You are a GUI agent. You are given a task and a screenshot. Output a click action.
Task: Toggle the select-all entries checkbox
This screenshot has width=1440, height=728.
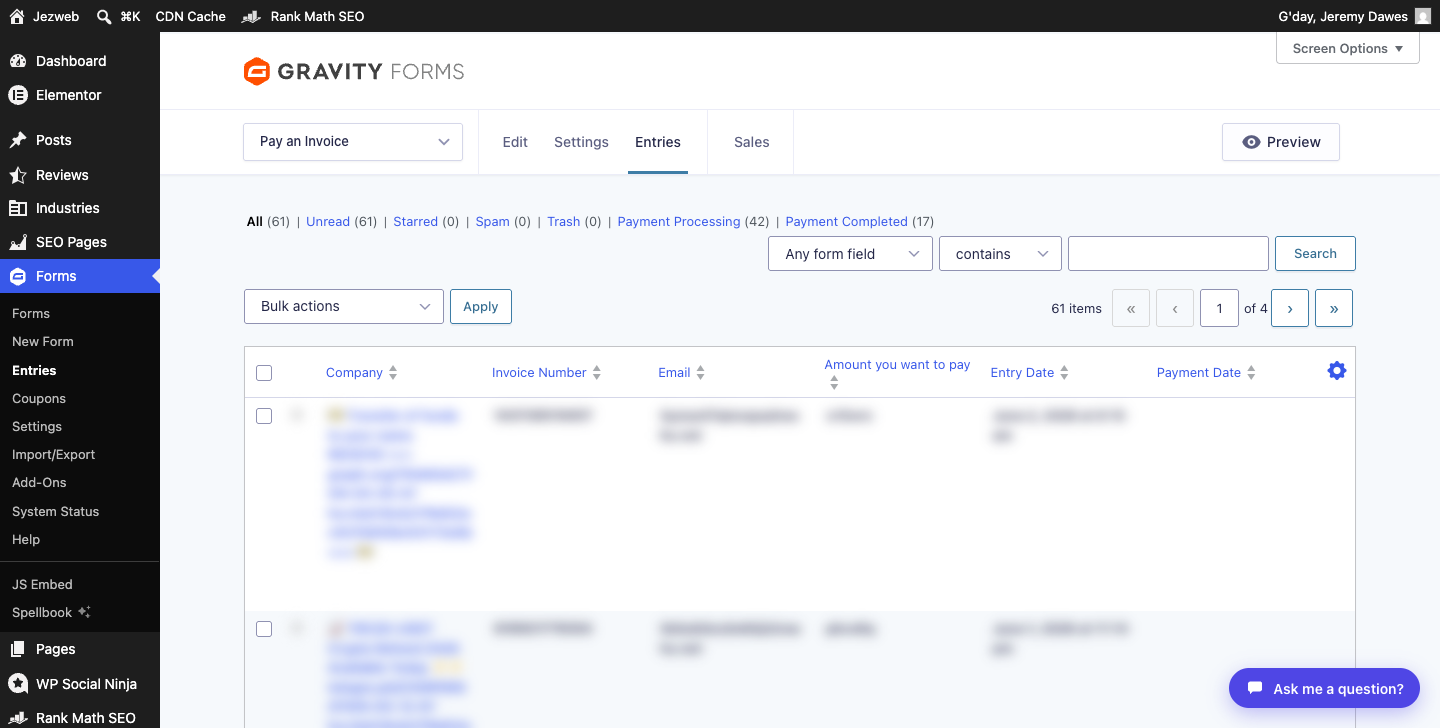point(264,373)
